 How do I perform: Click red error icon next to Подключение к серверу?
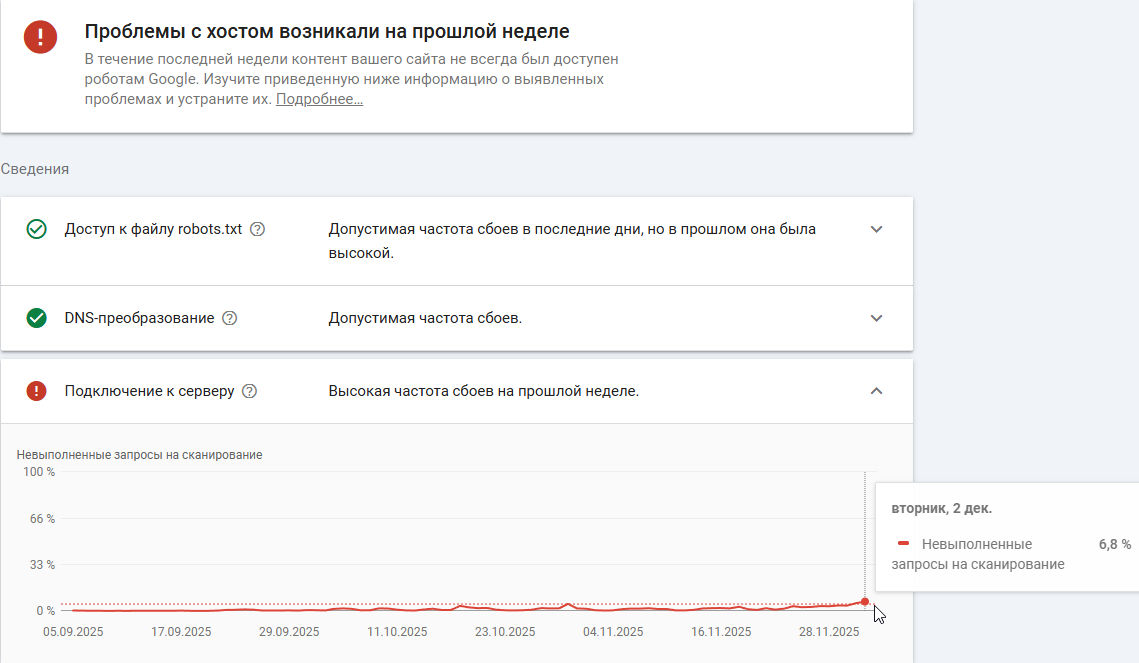click(36, 391)
